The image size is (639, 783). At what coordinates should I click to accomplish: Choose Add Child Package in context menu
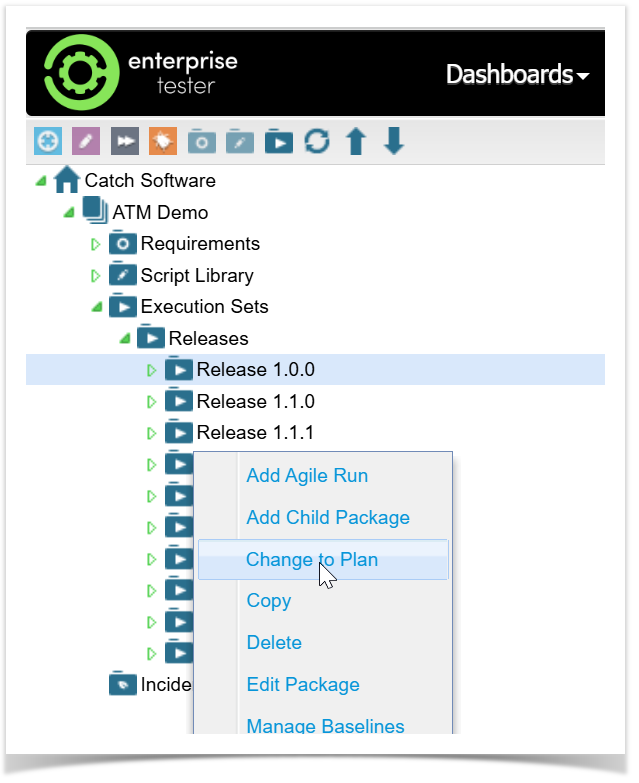328,518
